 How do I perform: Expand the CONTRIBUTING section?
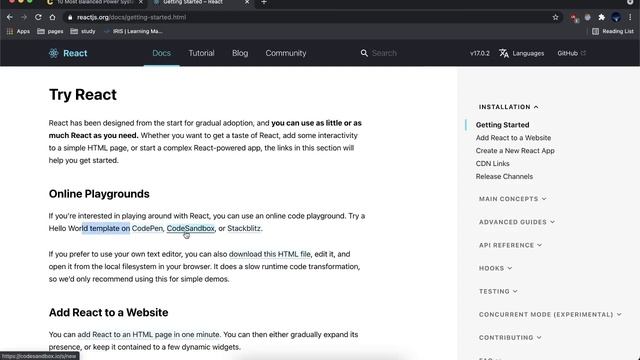[510, 338]
